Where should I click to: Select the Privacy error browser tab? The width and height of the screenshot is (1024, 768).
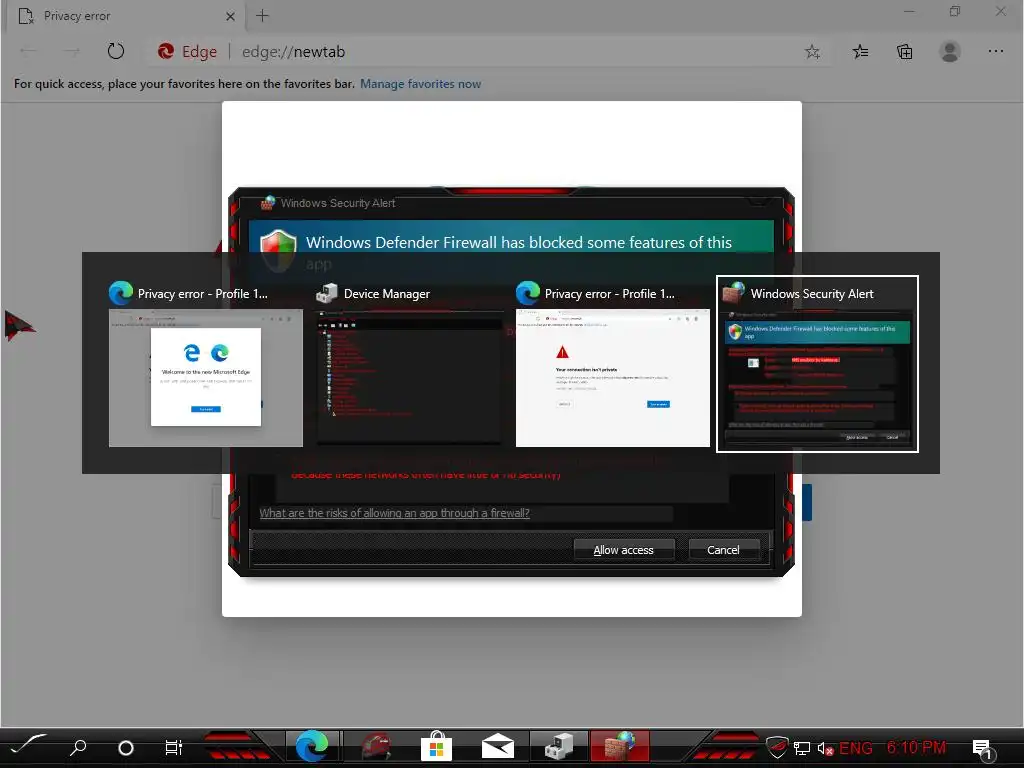[x=124, y=16]
